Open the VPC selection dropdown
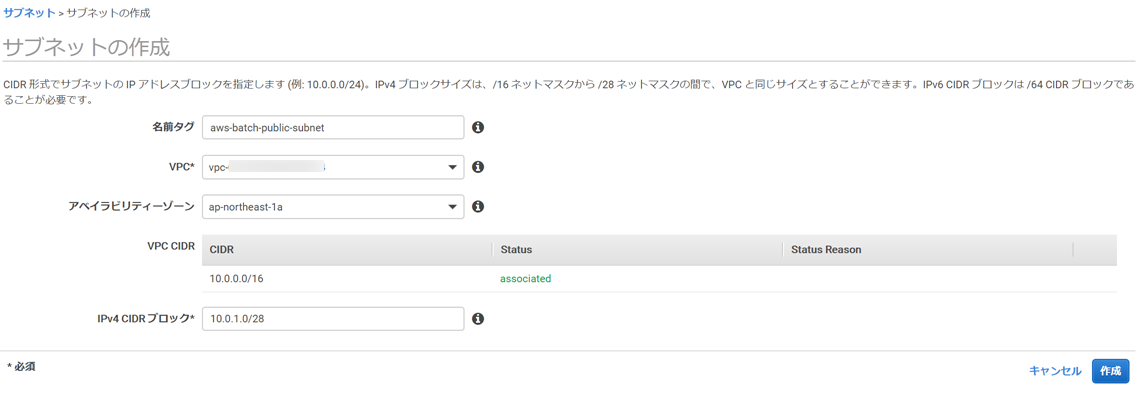This screenshot has width=1138, height=402. [332, 167]
